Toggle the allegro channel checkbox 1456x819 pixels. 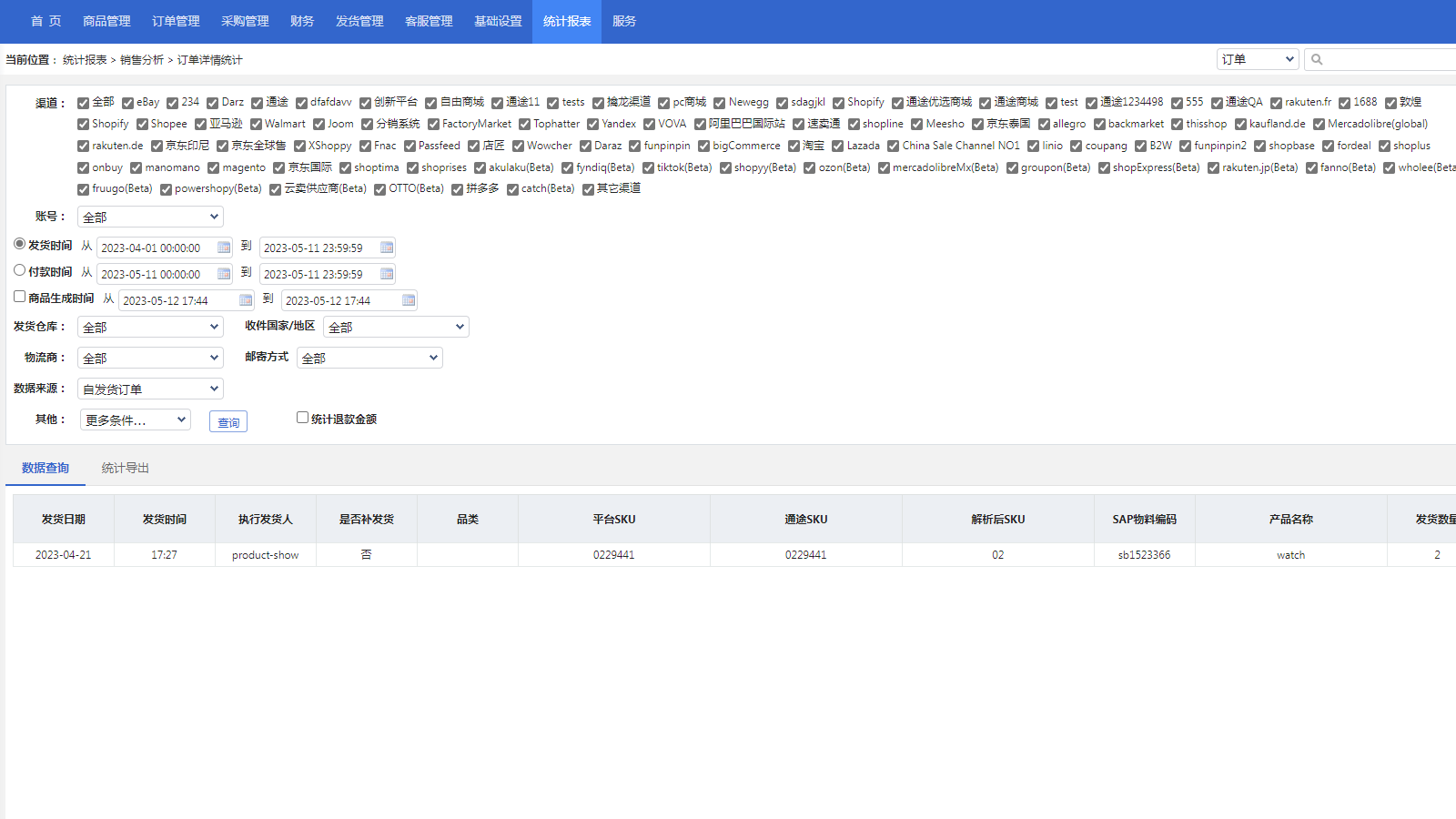pos(1044,125)
